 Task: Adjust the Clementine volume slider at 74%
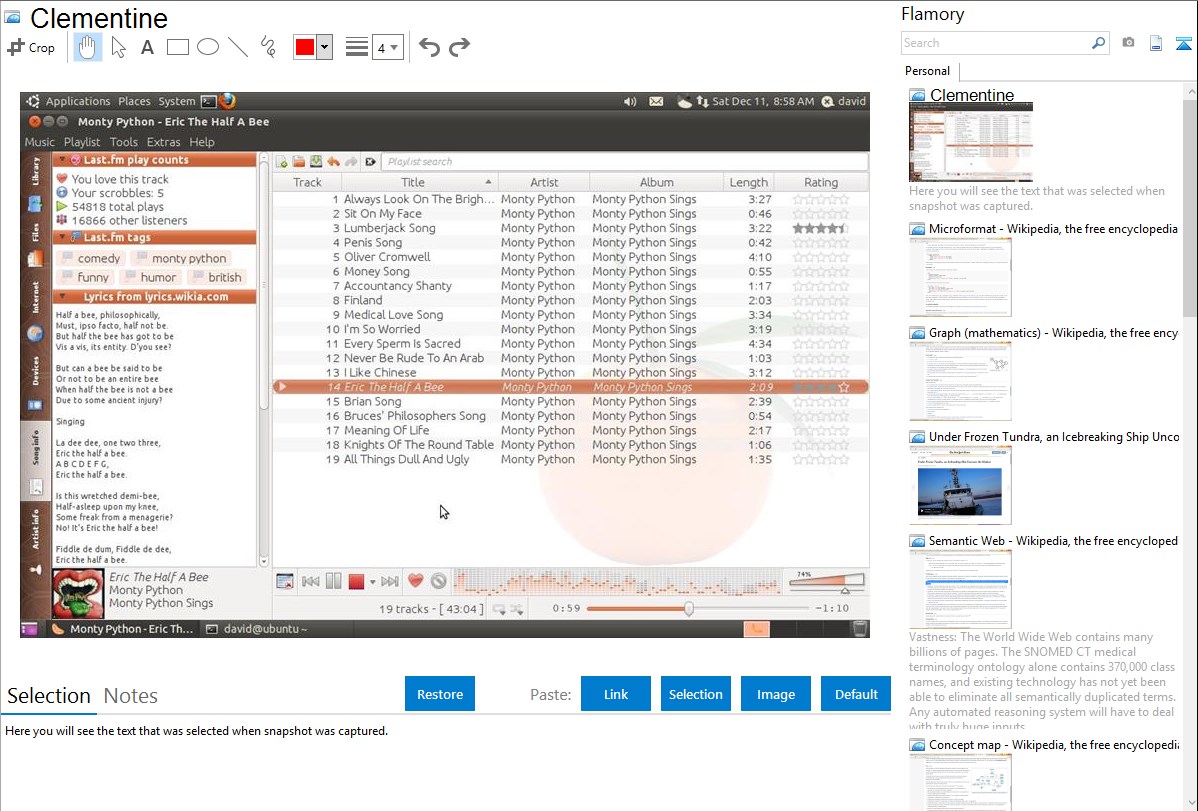coord(827,583)
